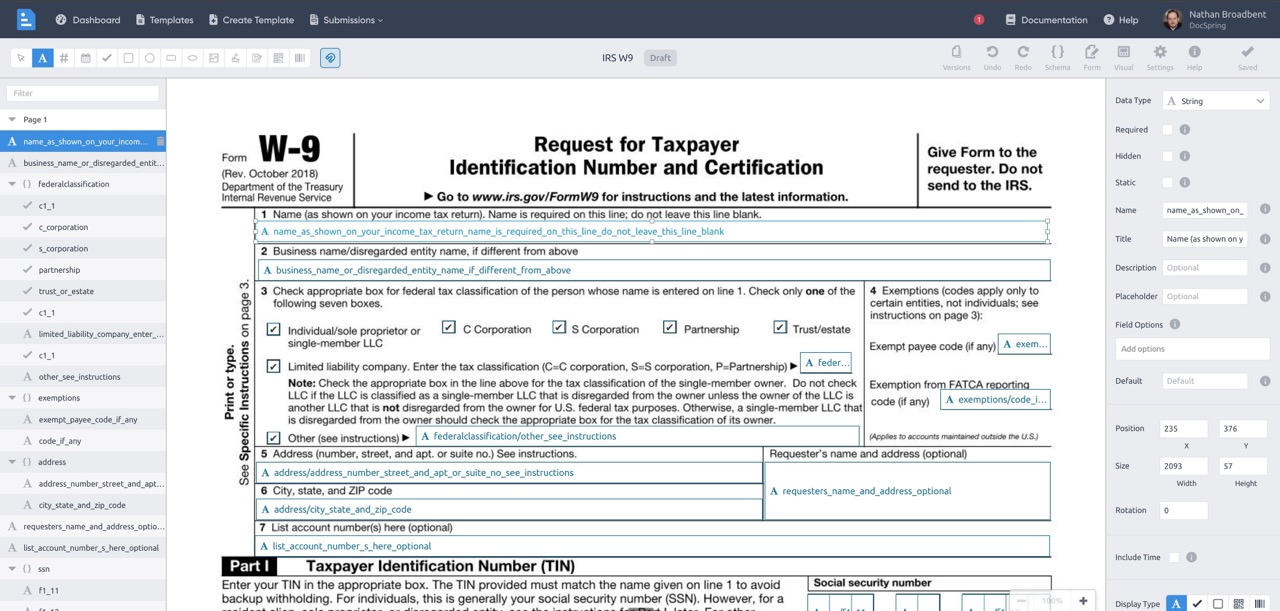Click the DocSpring logo
This screenshot has width=1280, height=611.
[26, 19]
